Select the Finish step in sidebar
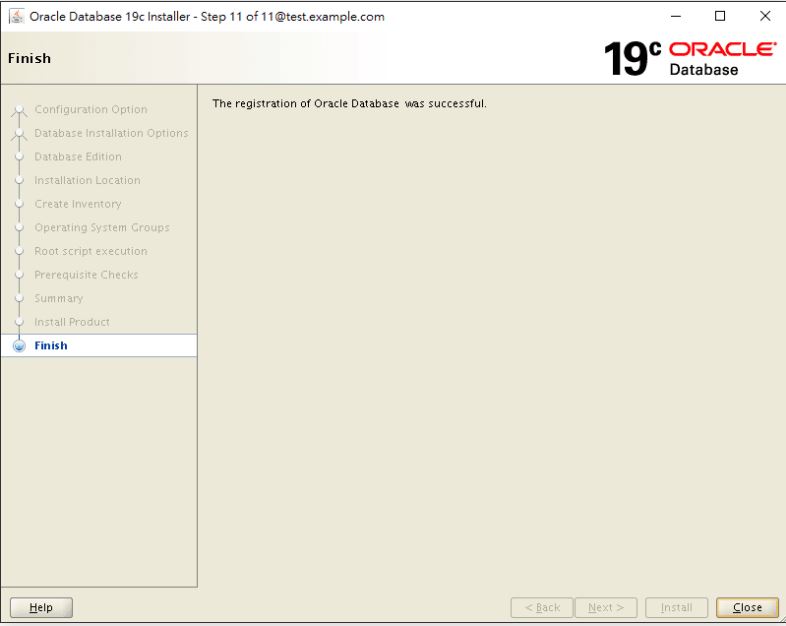The height and width of the screenshot is (626, 786). coord(51,346)
